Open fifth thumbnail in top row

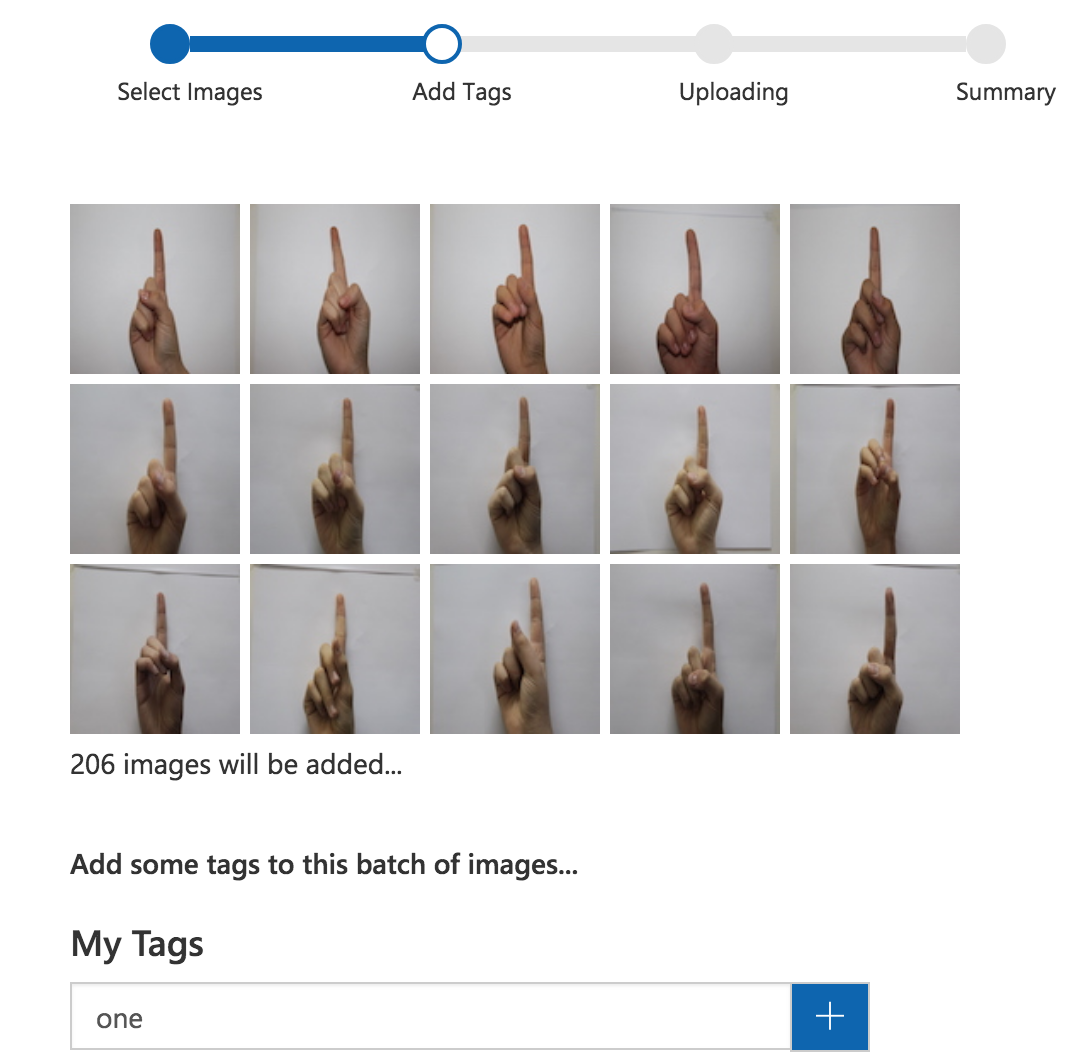[875, 289]
